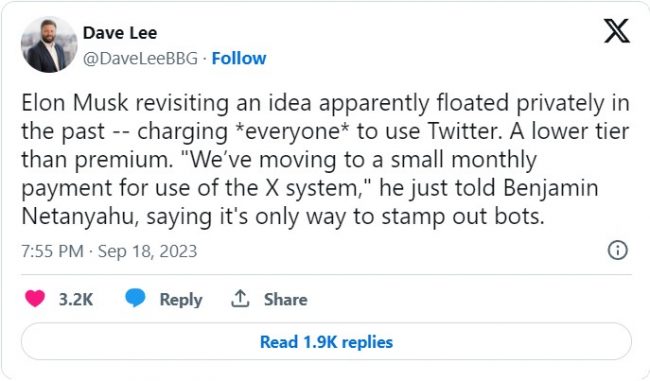
Task: Click the 7:55 PM time text
Action: pyautogui.click(x=53, y=251)
